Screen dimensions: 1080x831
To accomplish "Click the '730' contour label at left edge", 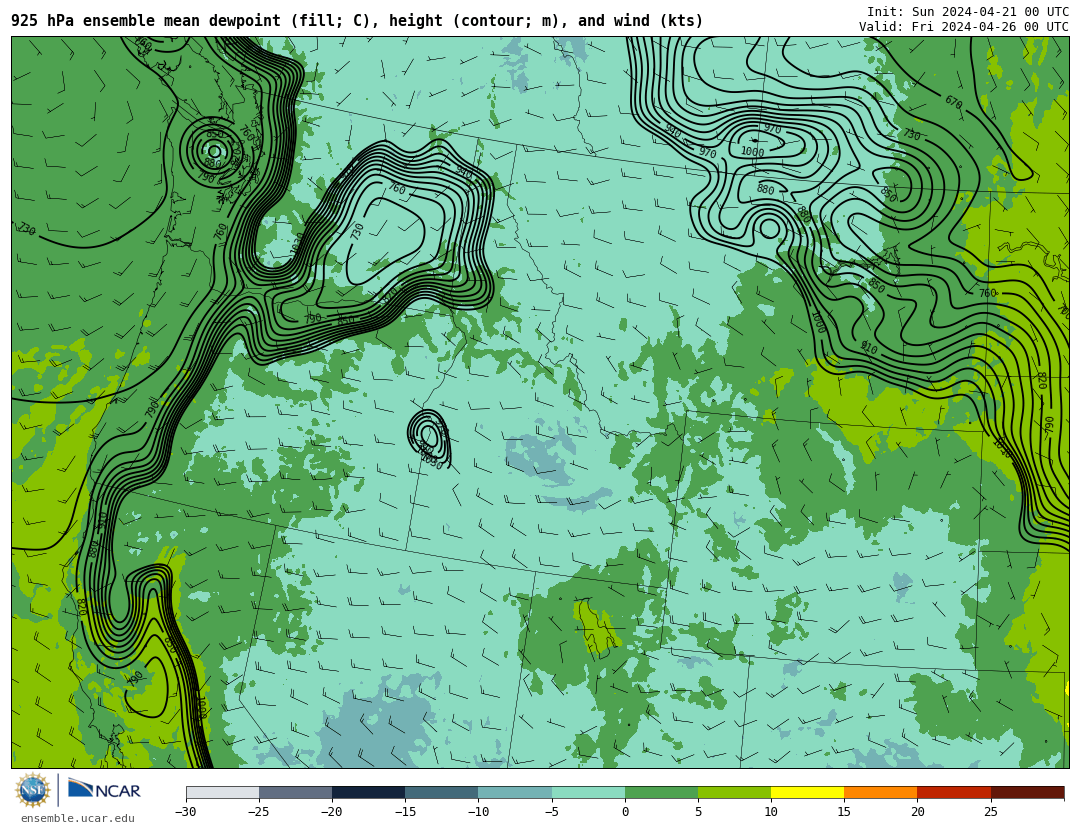I will [x=26, y=229].
